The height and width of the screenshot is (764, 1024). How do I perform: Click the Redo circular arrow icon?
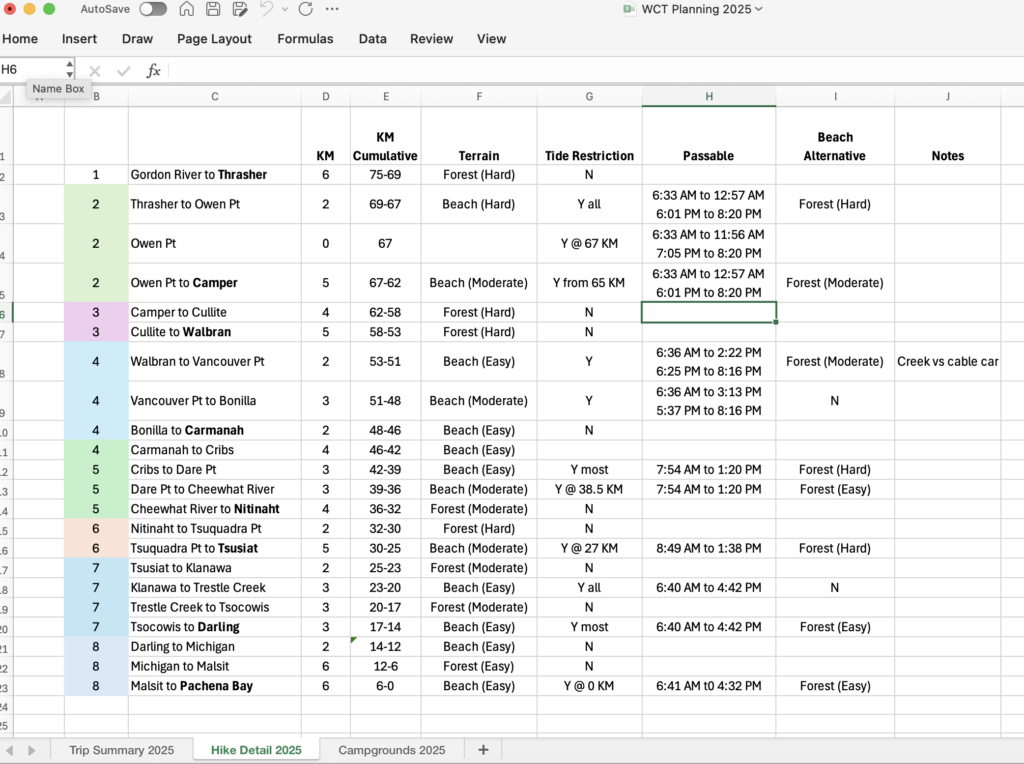[306, 9]
